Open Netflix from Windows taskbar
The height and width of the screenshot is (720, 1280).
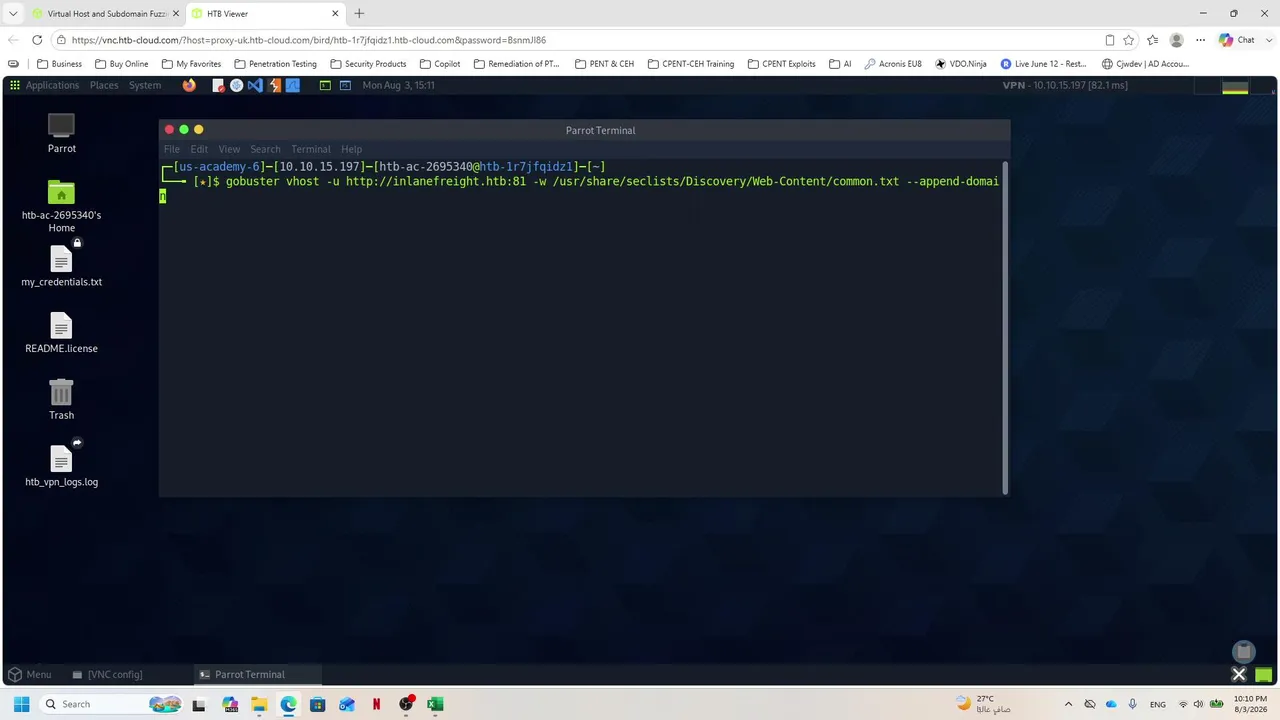tap(376, 704)
